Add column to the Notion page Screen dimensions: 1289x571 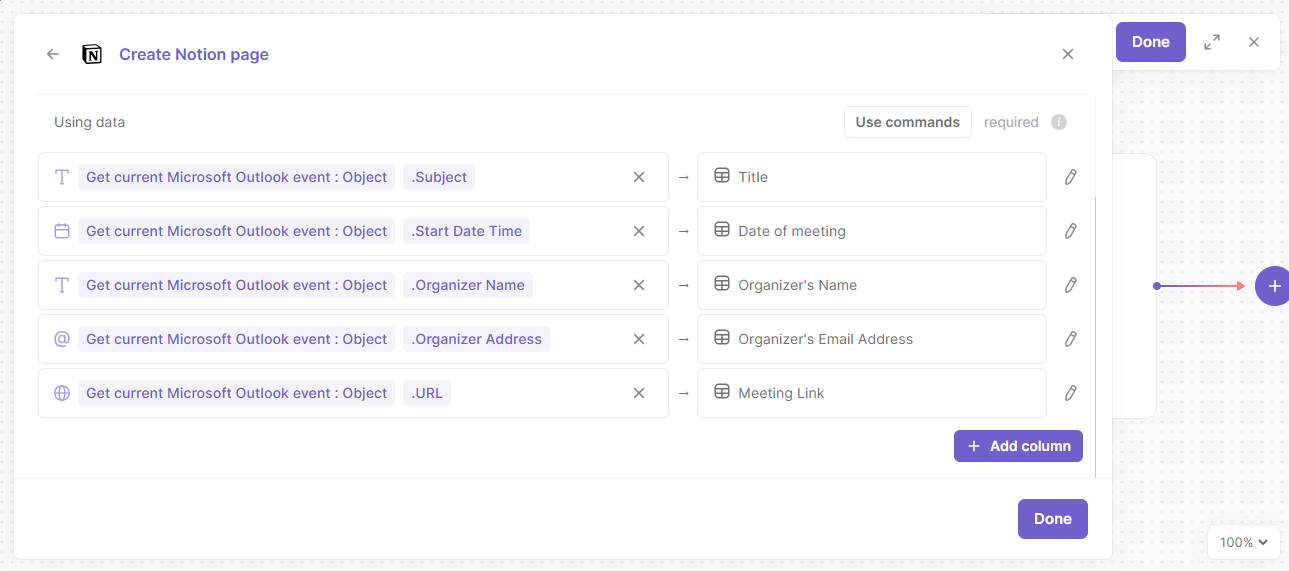coord(1018,446)
